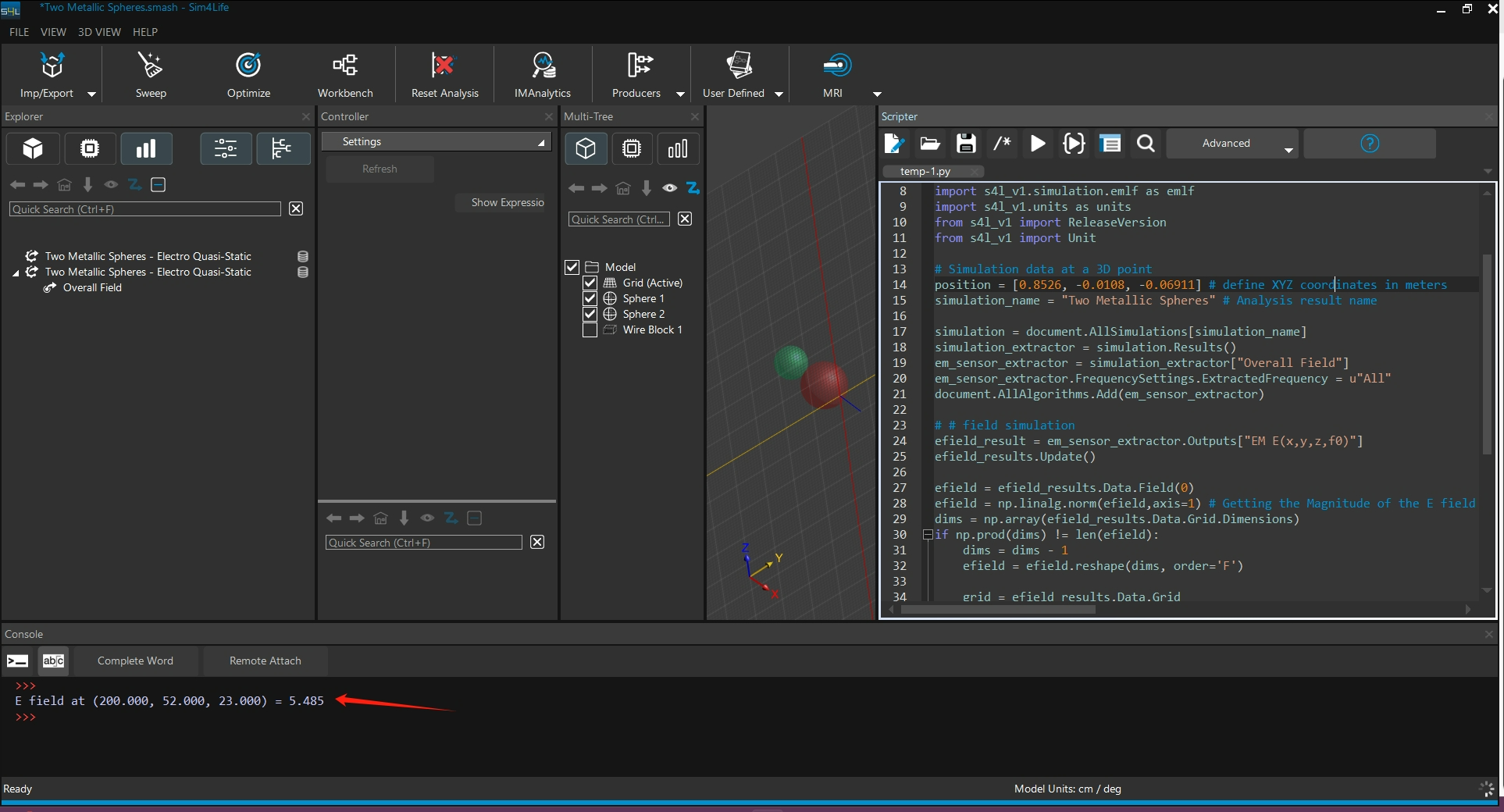Image resolution: width=1504 pixels, height=812 pixels.
Task: Click the Explorer Quick Search field
Action: pos(145,209)
